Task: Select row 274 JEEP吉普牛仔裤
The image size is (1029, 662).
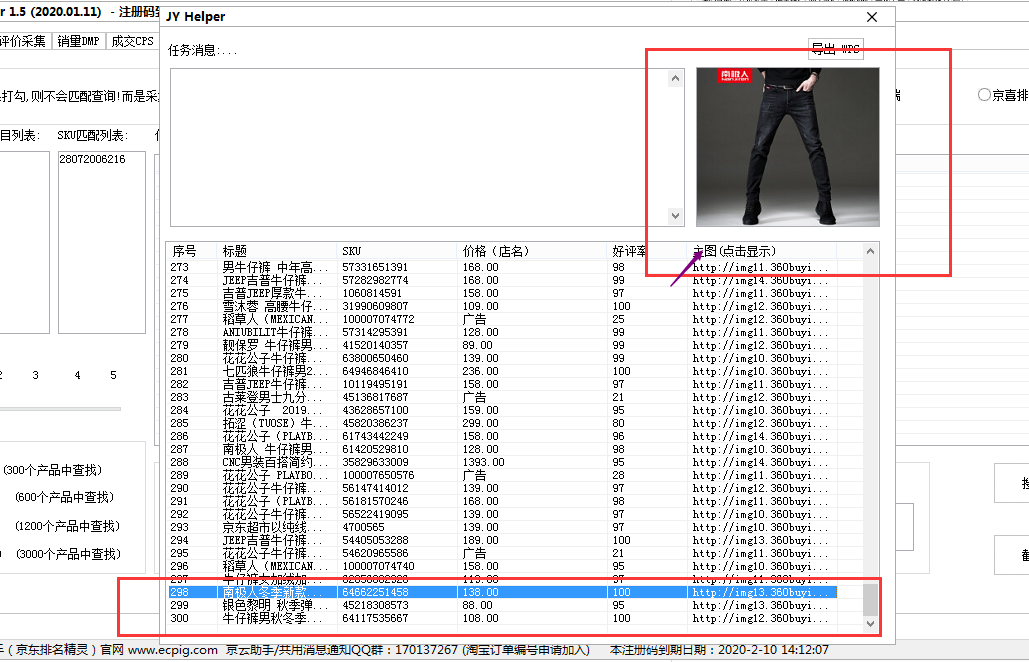Action: [501, 280]
